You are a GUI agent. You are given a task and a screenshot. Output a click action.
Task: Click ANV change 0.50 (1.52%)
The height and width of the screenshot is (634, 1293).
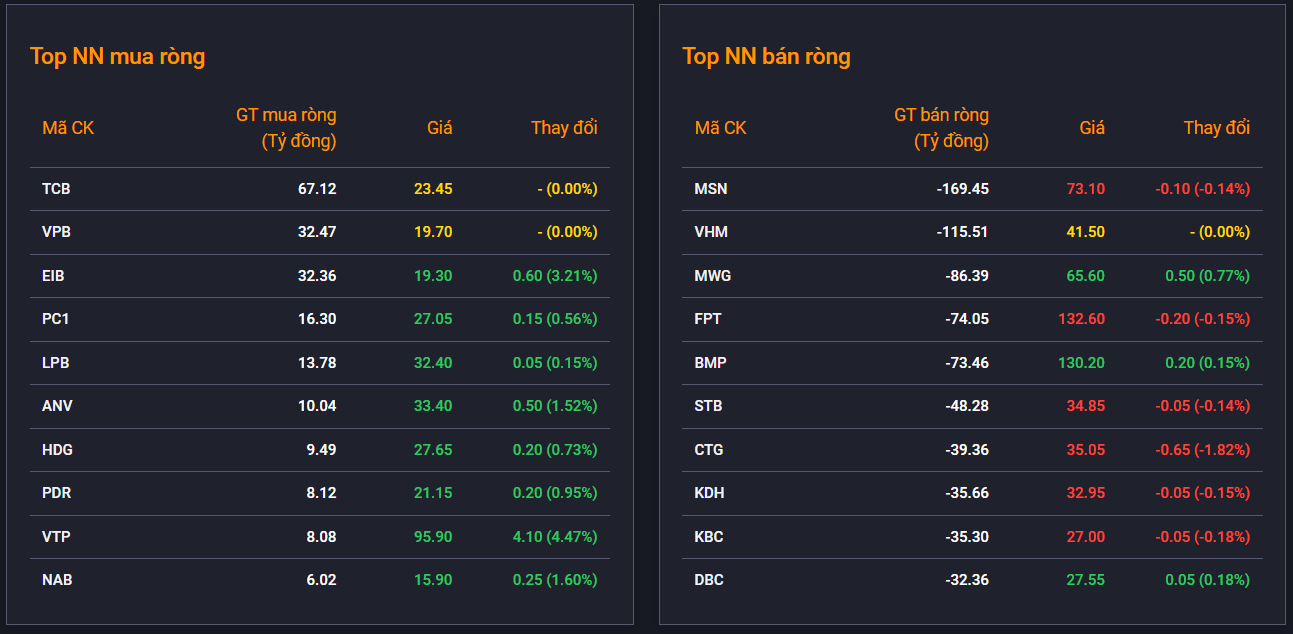point(555,406)
